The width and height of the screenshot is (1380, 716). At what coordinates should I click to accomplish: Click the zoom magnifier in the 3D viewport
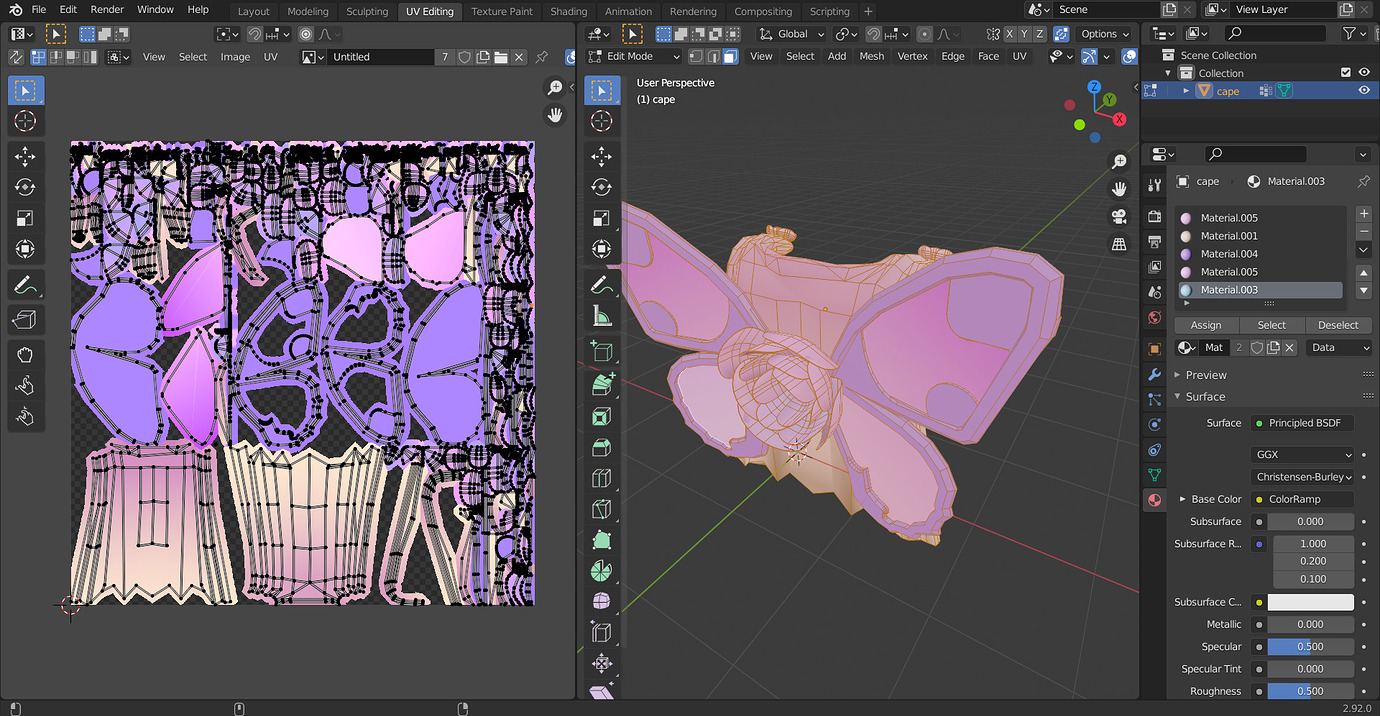[x=1120, y=162]
